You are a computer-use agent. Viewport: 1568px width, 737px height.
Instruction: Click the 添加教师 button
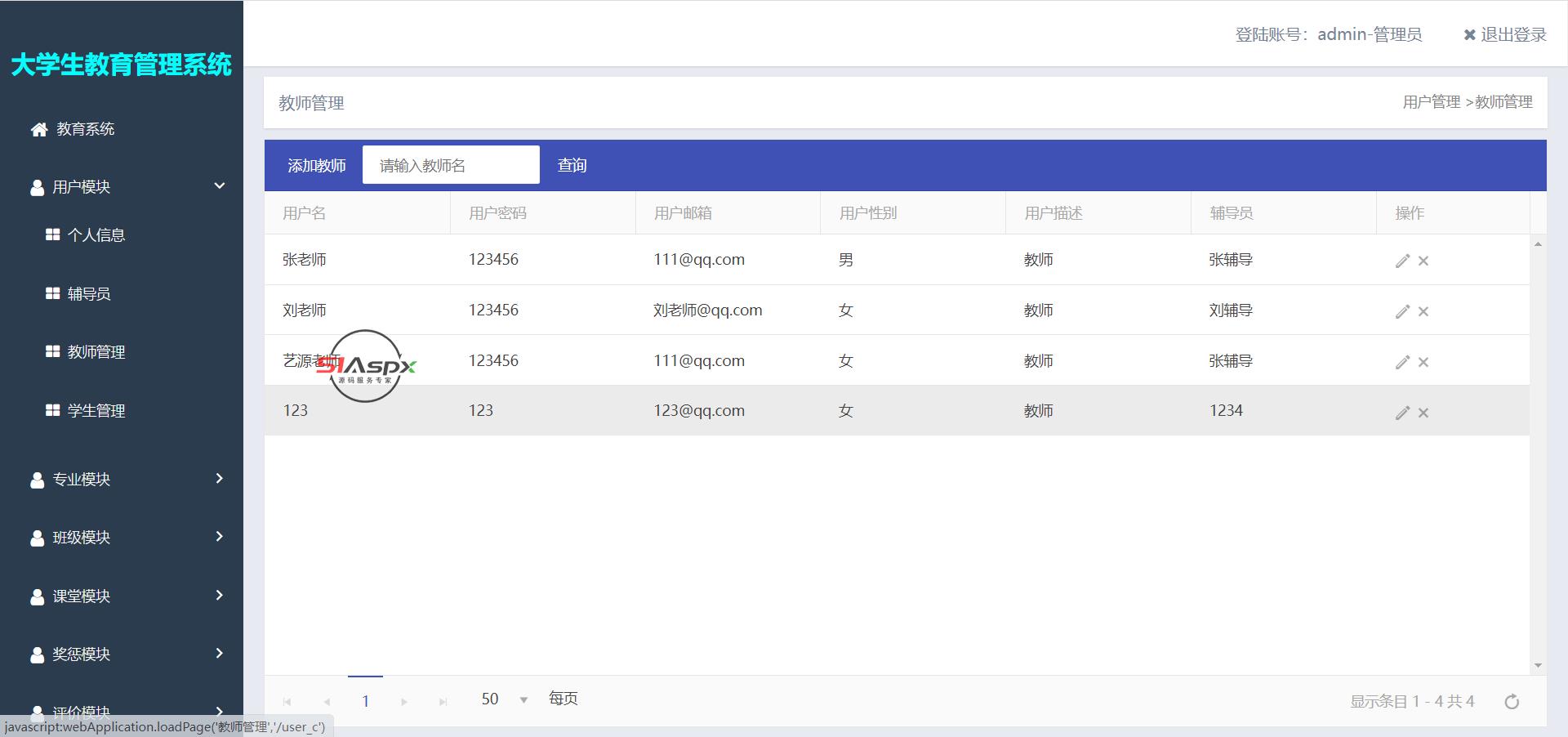coord(316,166)
